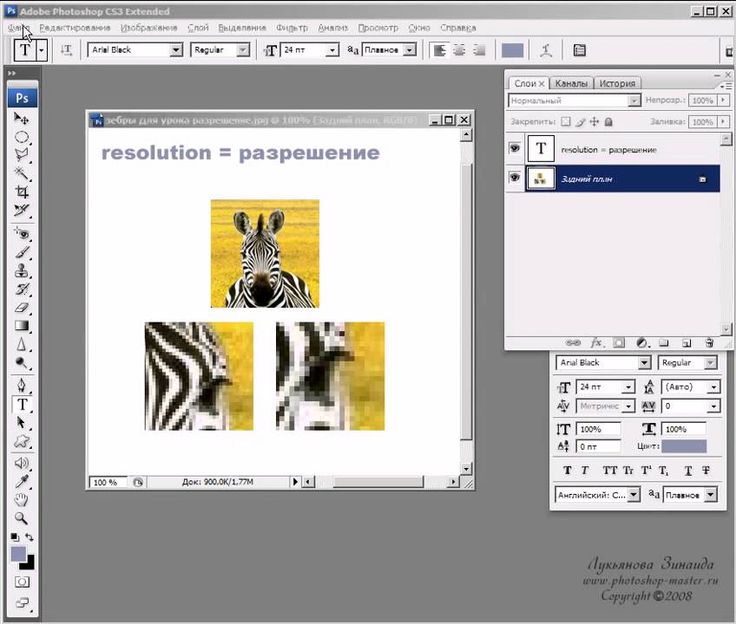Toggle Faux Italic in Character panel
Screen dimensions: 736x624
click(x=585, y=470)
